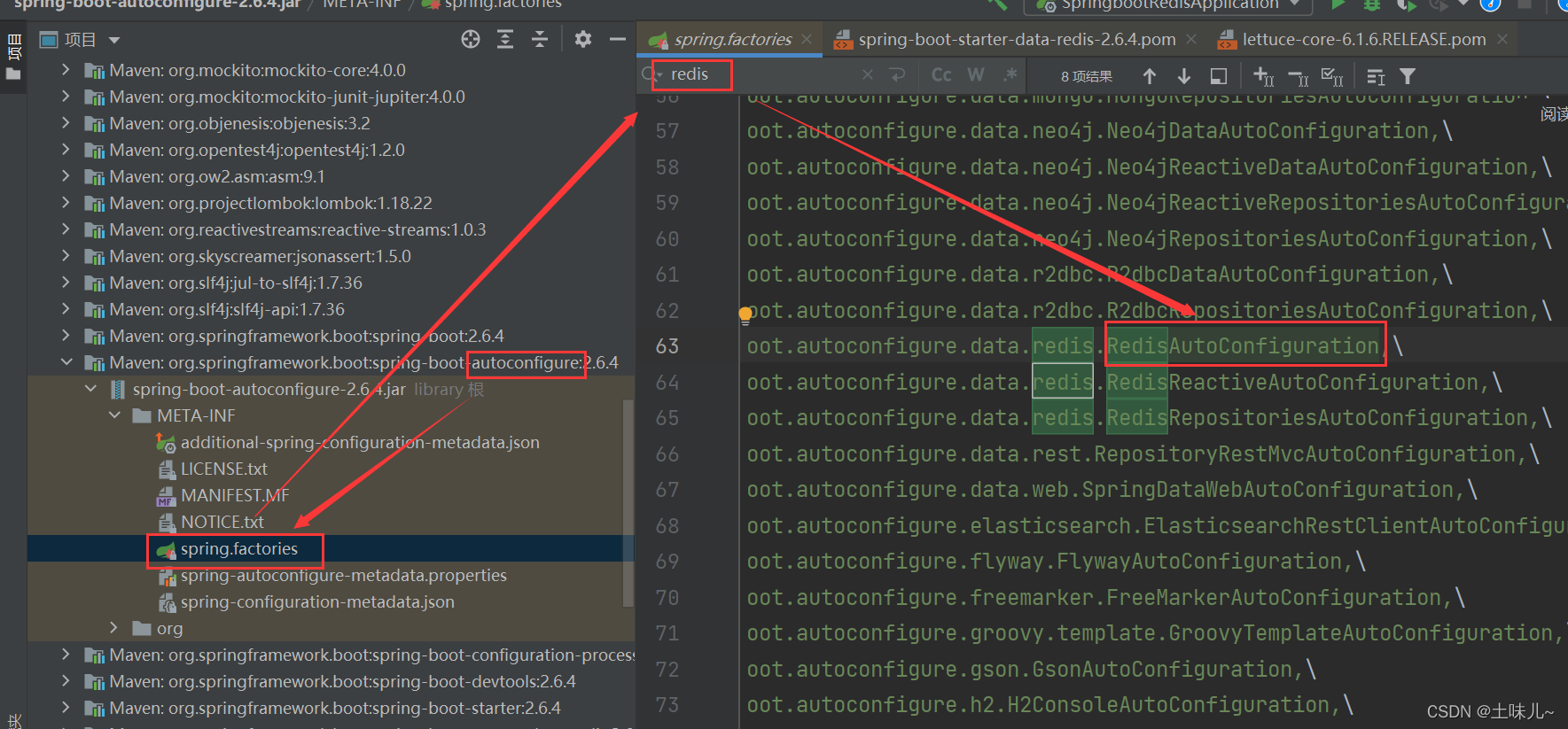Select spring.factories in project tree

coord(239,548)
